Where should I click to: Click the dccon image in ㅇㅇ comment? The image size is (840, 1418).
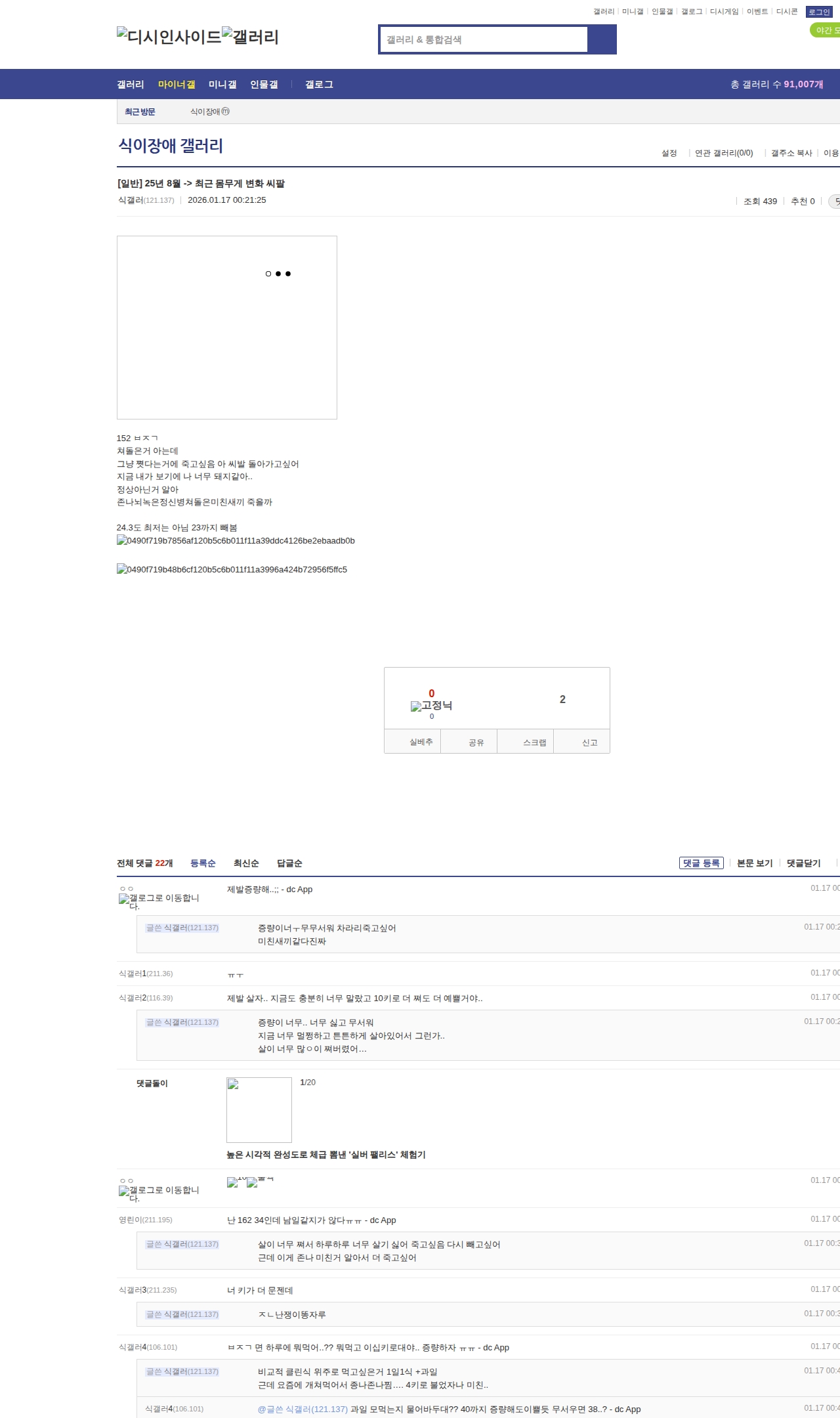[x=250, y=1182]
